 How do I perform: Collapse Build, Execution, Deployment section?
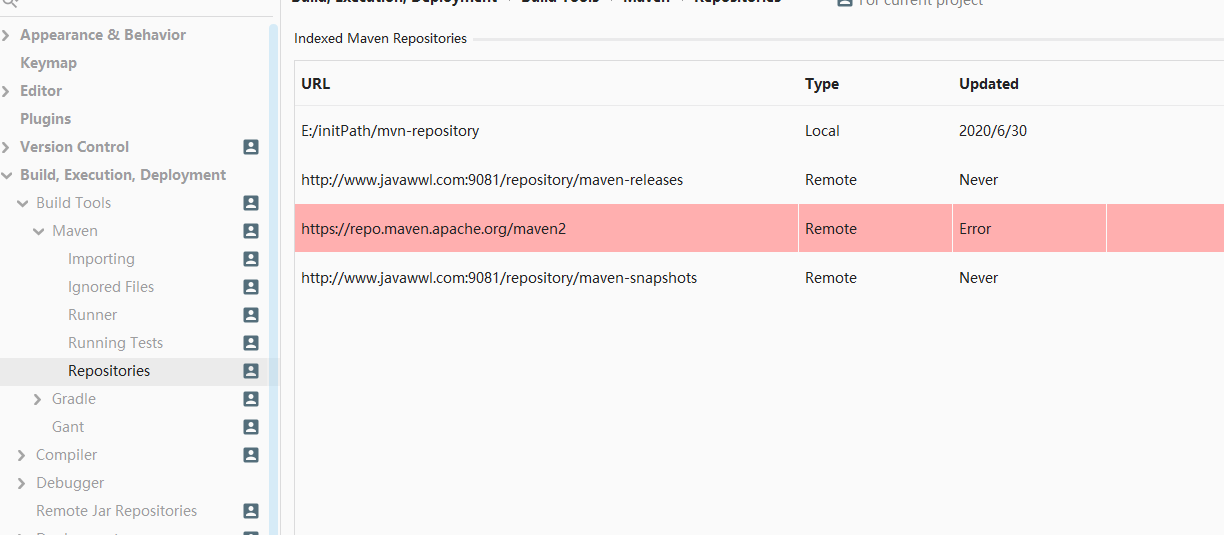pyautogui.click(x=7, y=175)
